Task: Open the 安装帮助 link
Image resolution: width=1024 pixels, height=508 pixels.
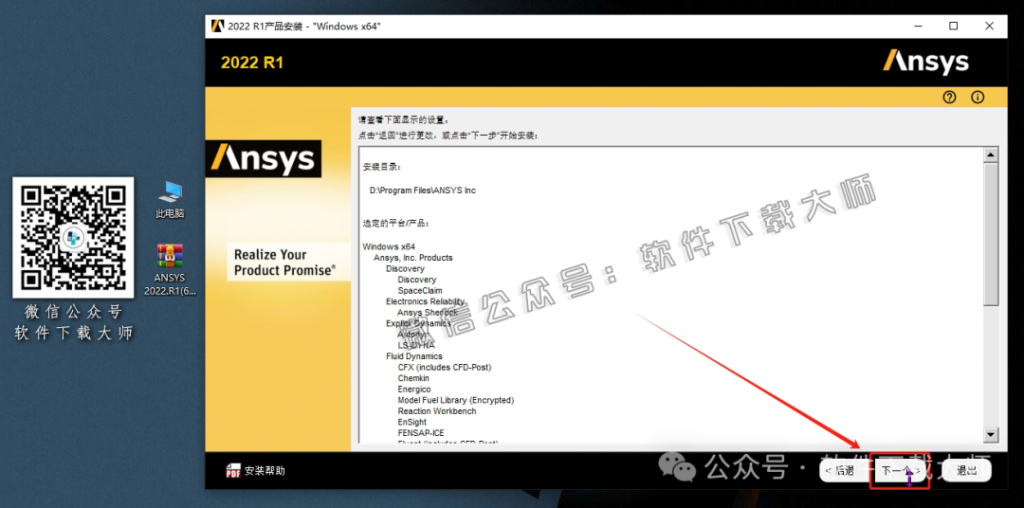Action: coord(264,471)
